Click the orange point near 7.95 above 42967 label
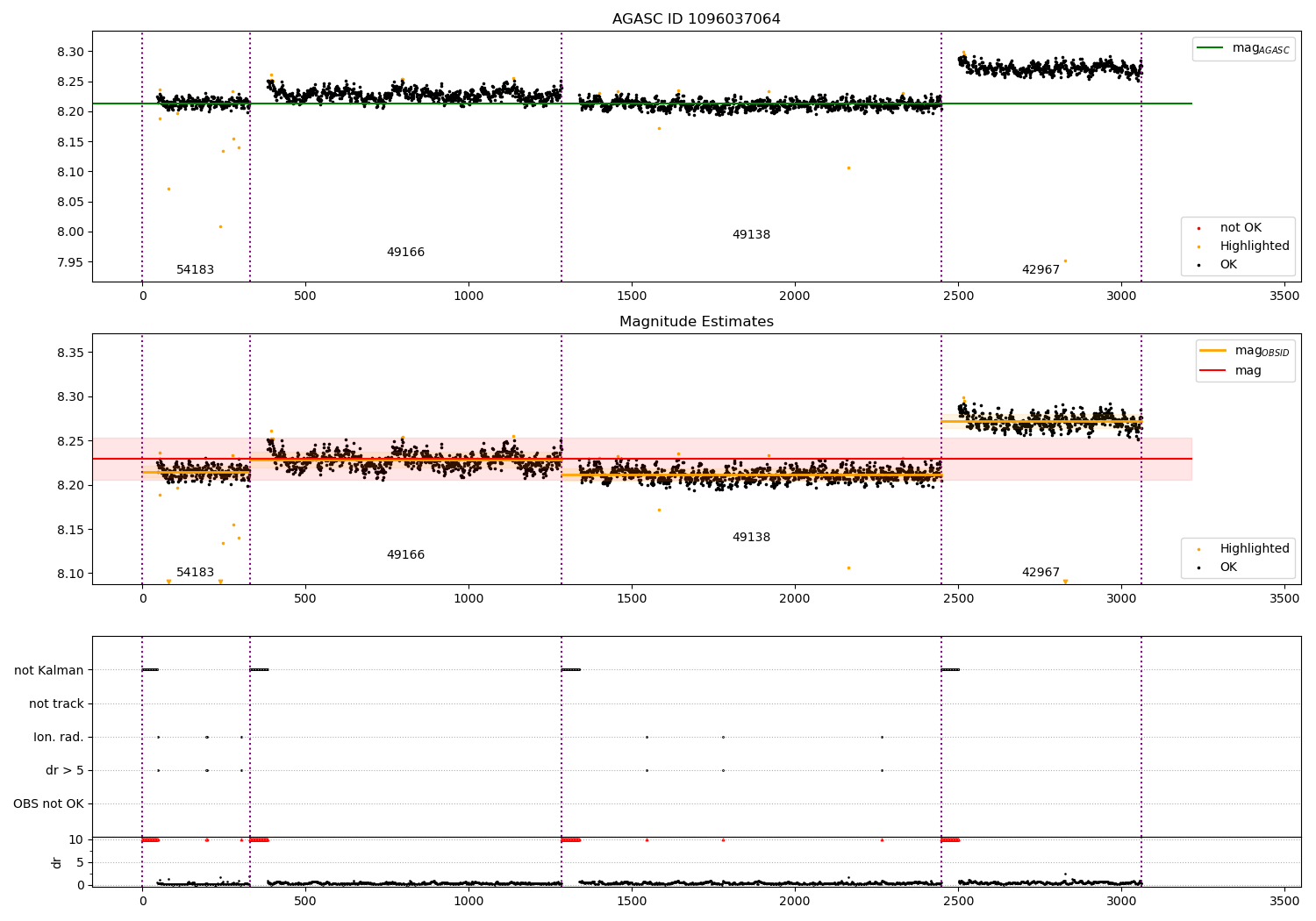 click(x=1065, y=261)
